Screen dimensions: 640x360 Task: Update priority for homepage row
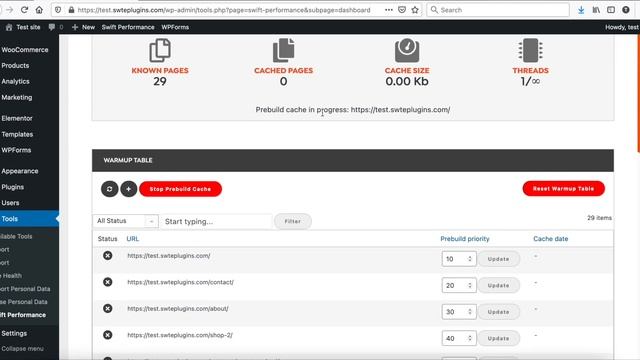click(498, 259)
